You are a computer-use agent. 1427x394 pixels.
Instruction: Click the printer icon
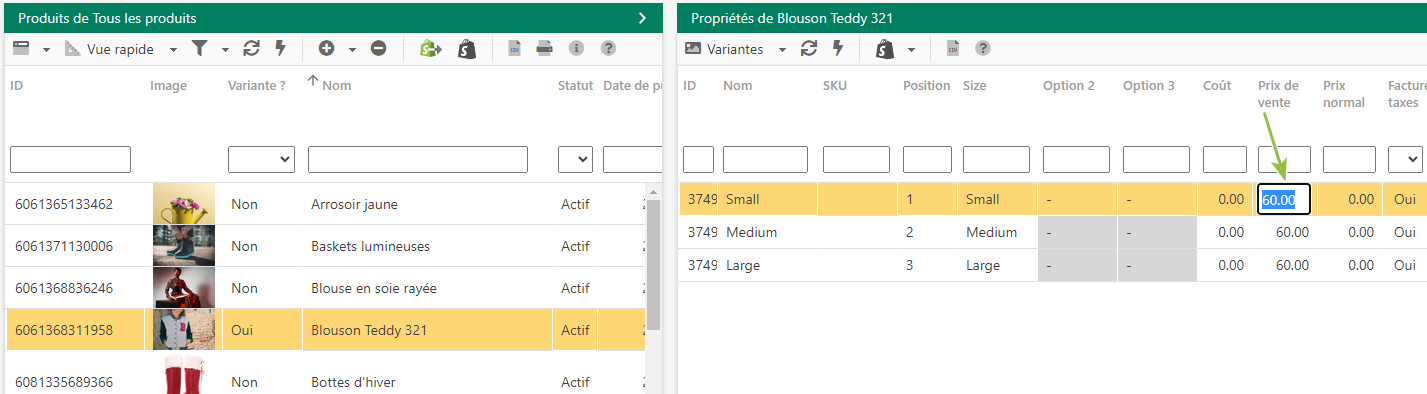[545, 48]
